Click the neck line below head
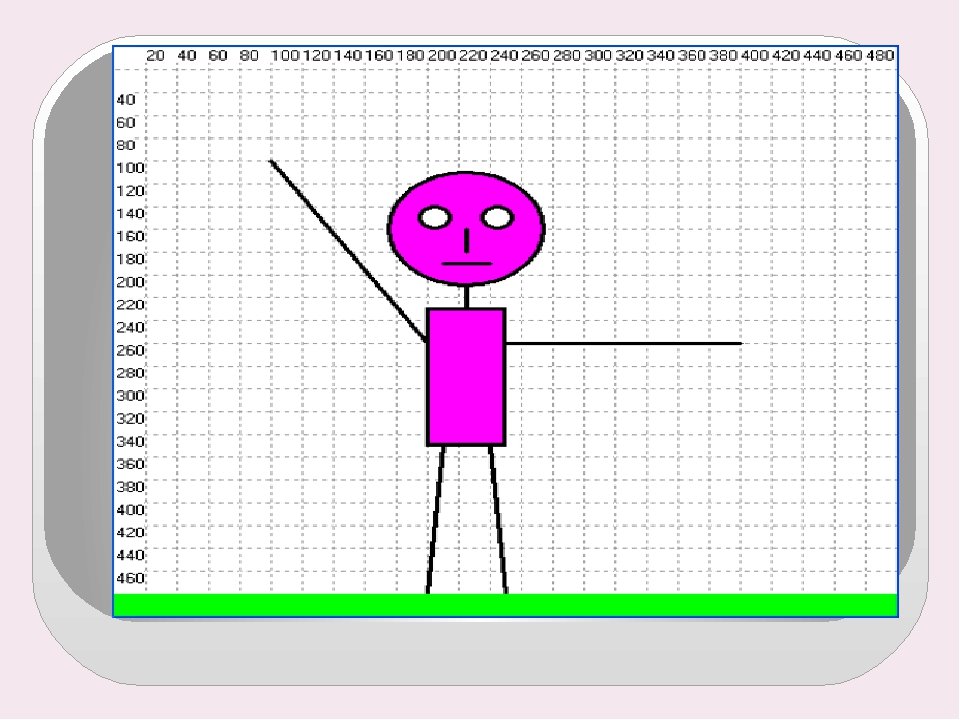Image resolution: width=960 pixels, height=720 pixels. point(467,297)
